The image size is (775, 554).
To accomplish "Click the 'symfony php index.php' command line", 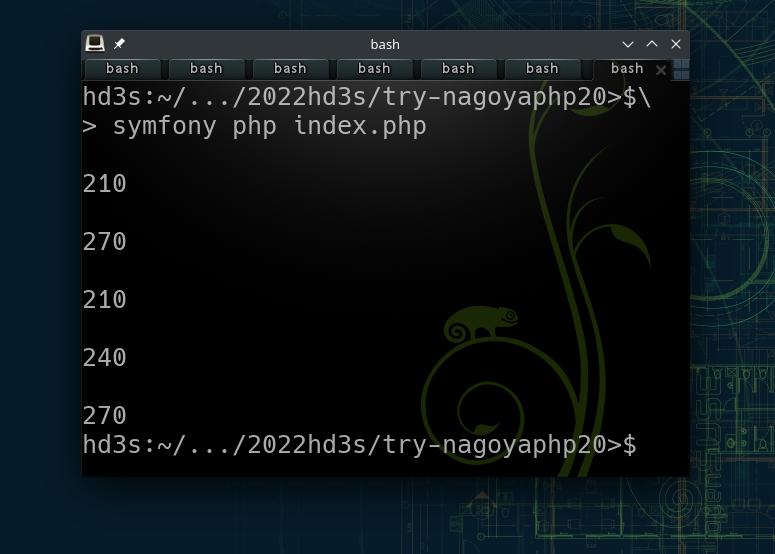I will point(269,126).
